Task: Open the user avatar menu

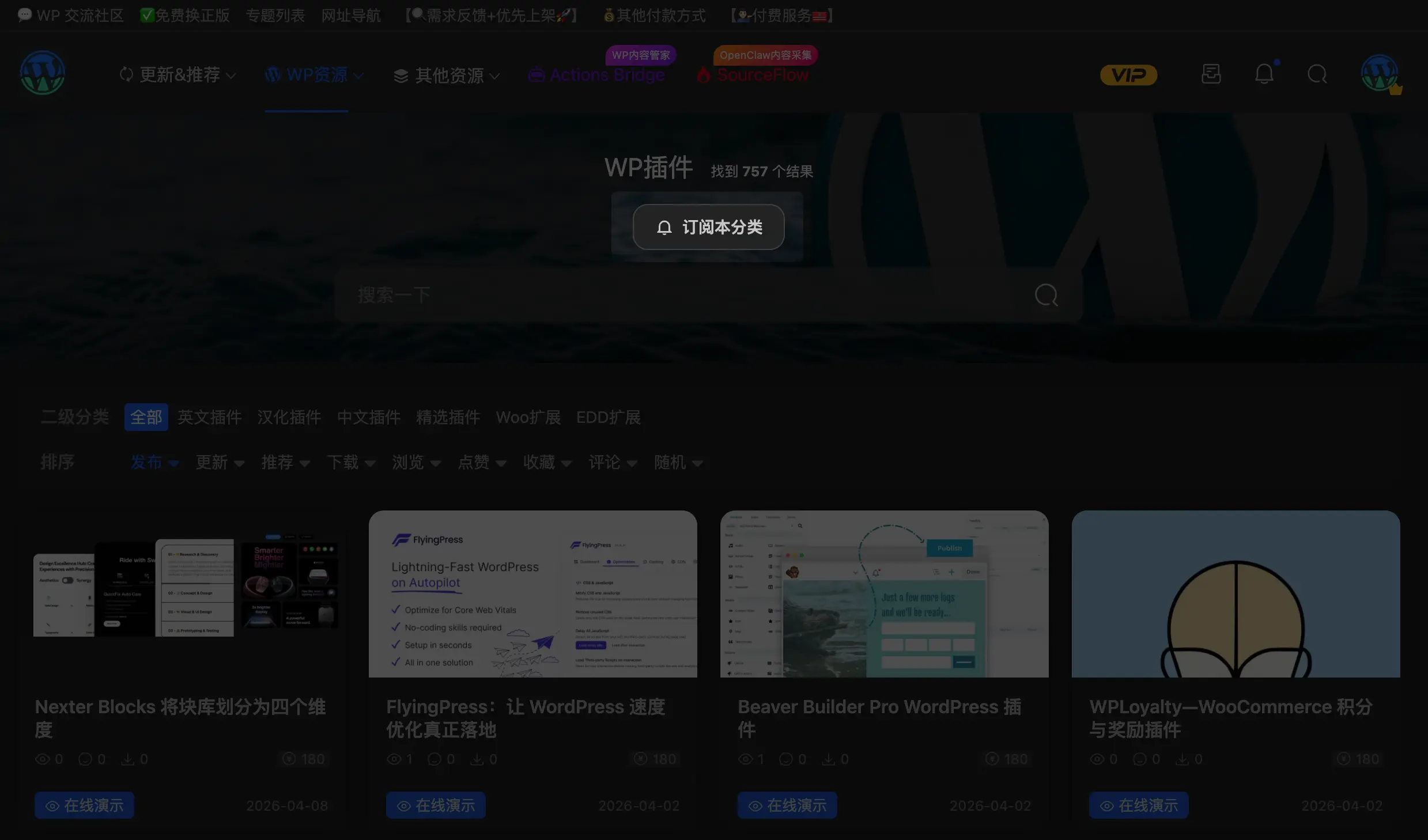Action: coord(1380,74)
